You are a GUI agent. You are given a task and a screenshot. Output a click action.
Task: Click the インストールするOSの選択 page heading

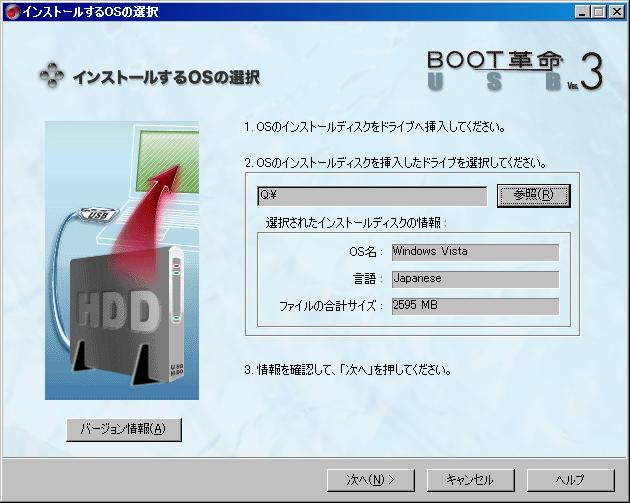coord(166,77)
